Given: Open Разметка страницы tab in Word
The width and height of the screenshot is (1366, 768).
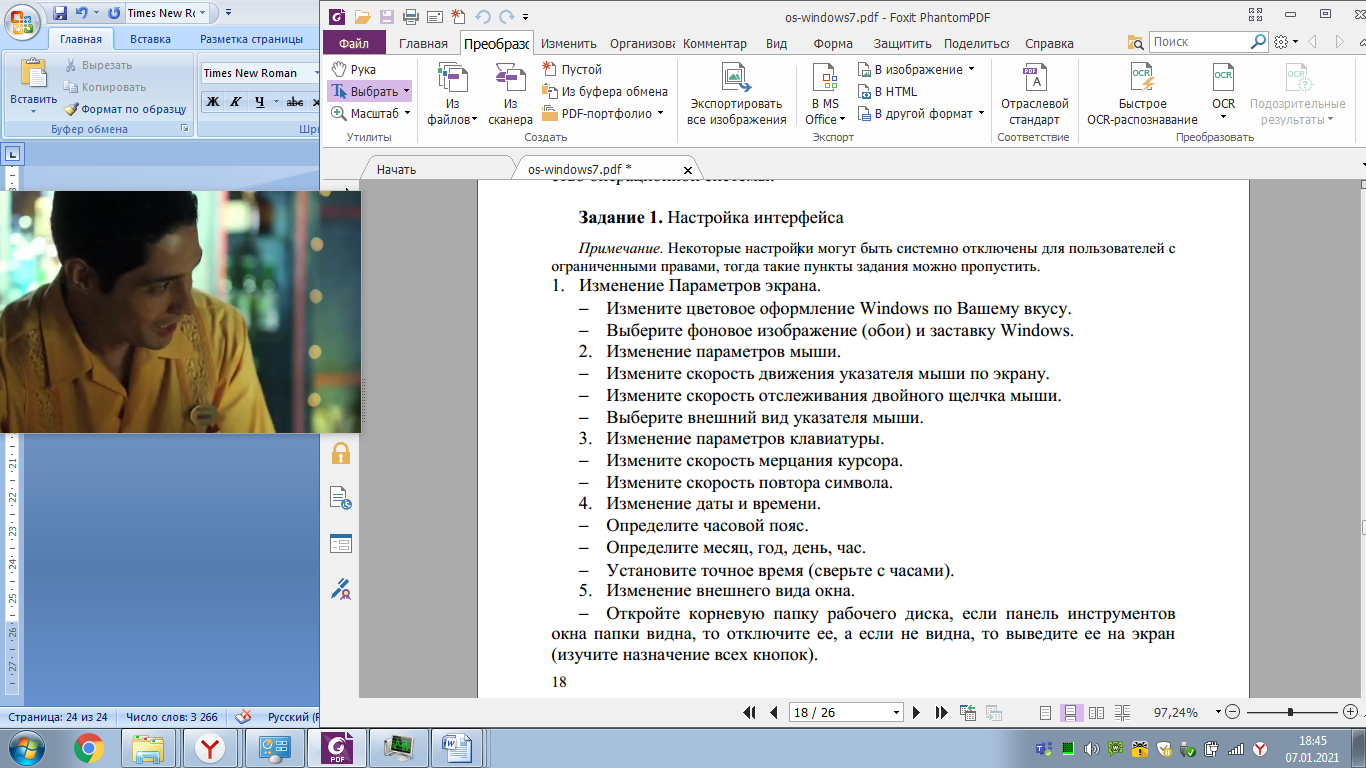Looking at the screenshot, I should point(251,39).
